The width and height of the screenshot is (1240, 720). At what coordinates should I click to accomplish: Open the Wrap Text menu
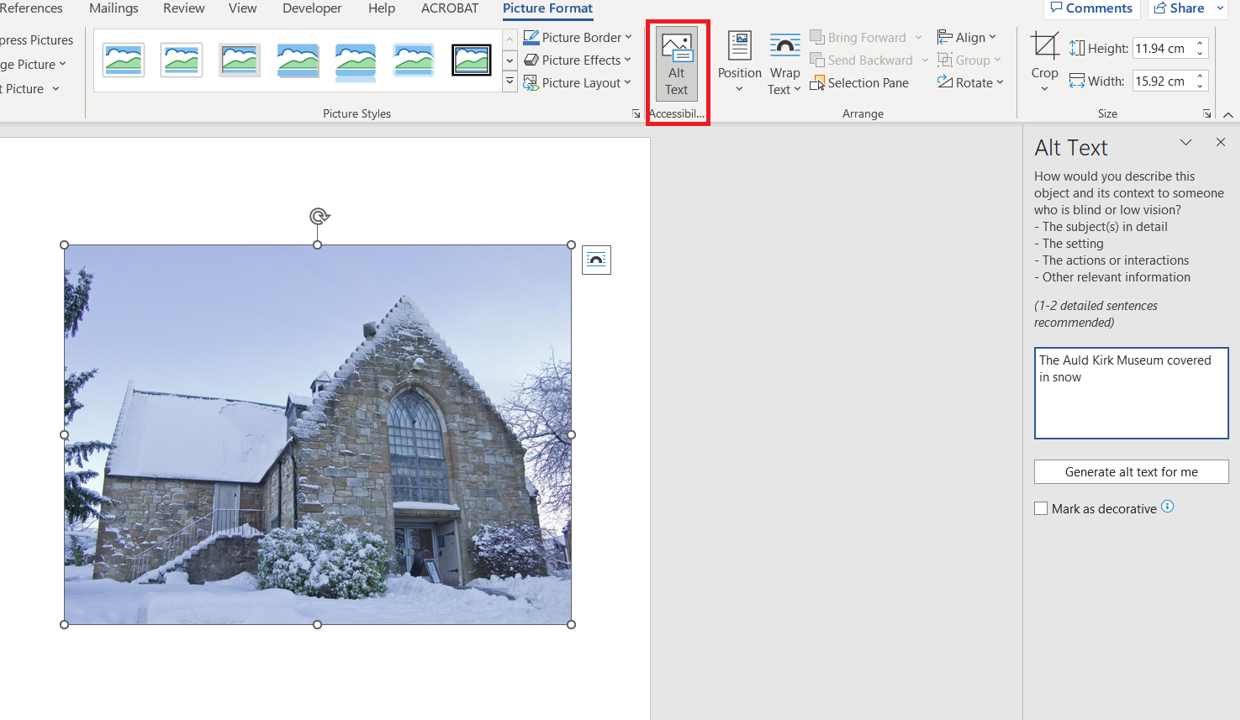click(x=784, y=63)
